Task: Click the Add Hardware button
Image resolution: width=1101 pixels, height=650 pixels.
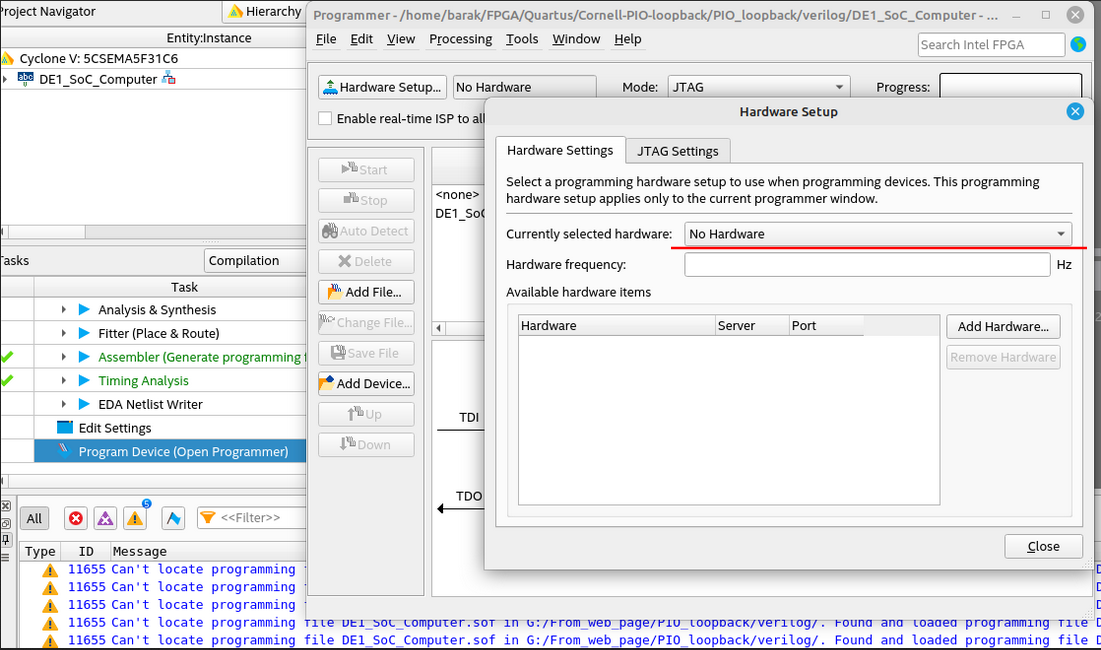Action: click(x=1003, y=326)
